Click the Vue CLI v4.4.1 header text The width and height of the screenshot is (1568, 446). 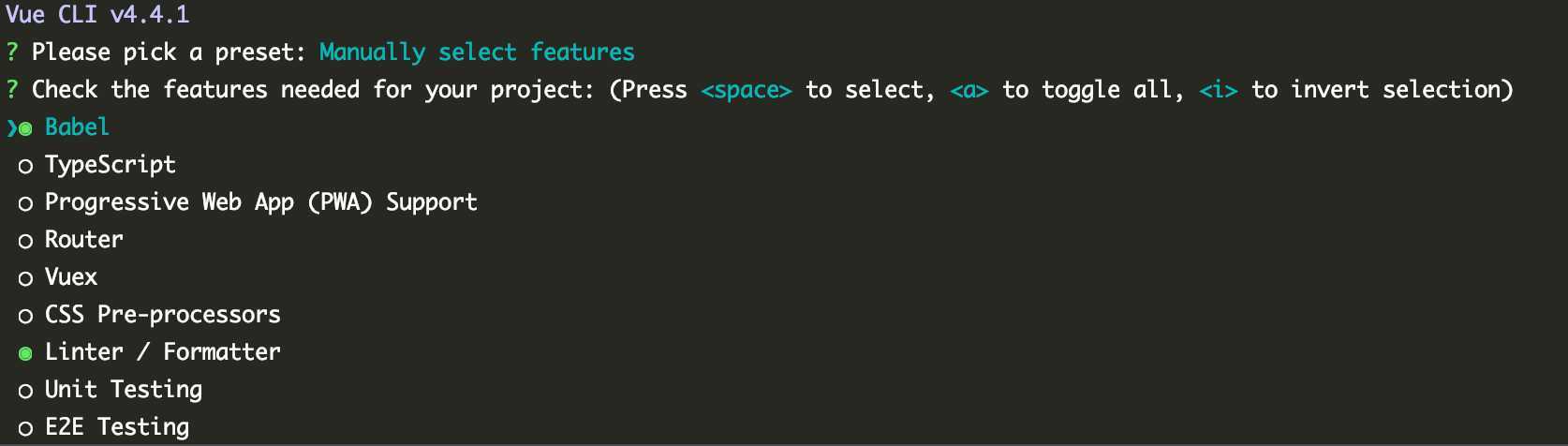coord(97,15)
